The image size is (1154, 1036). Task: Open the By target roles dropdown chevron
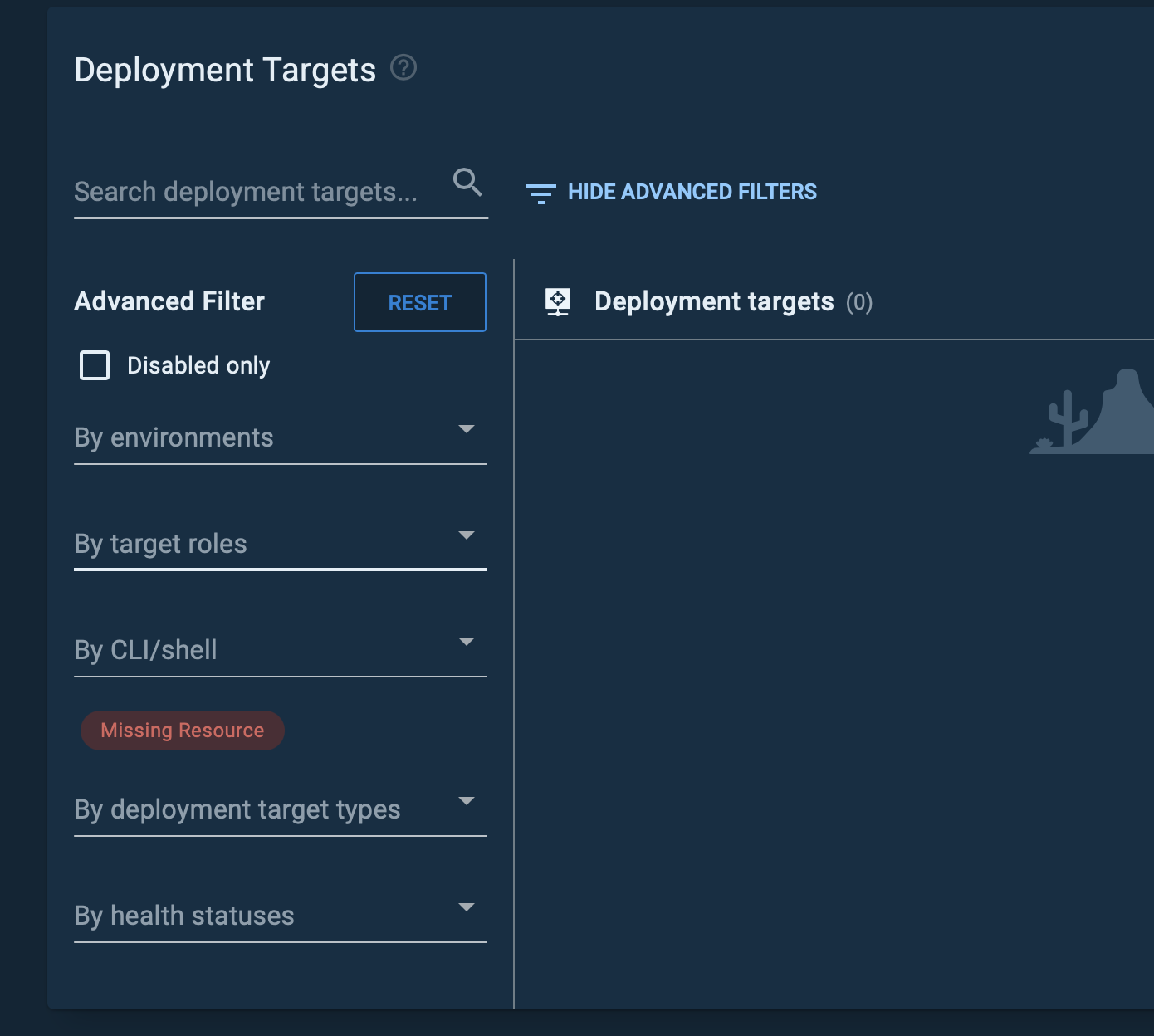pos(467,535)
